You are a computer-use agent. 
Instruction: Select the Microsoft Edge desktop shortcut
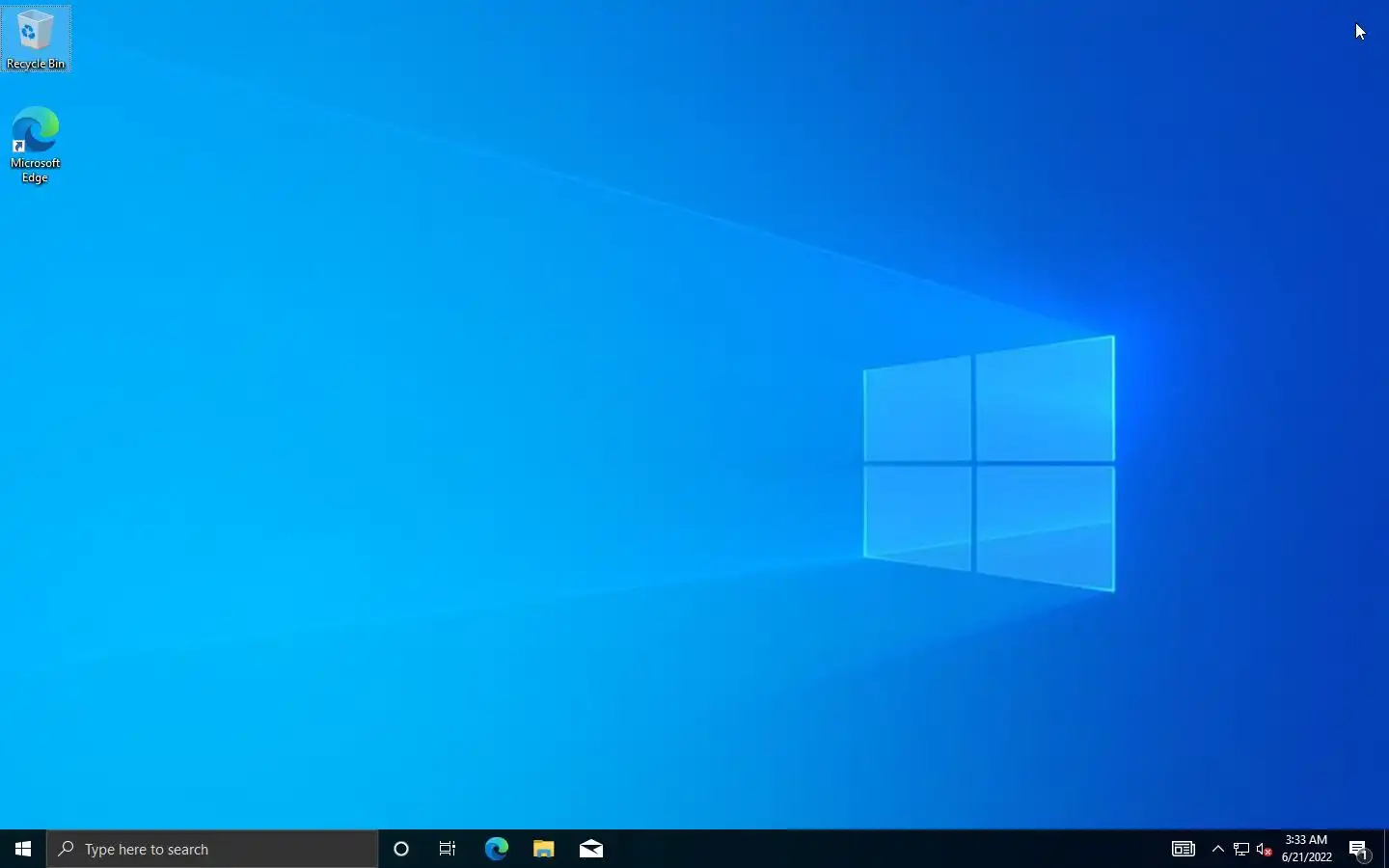tap(36, 145)
